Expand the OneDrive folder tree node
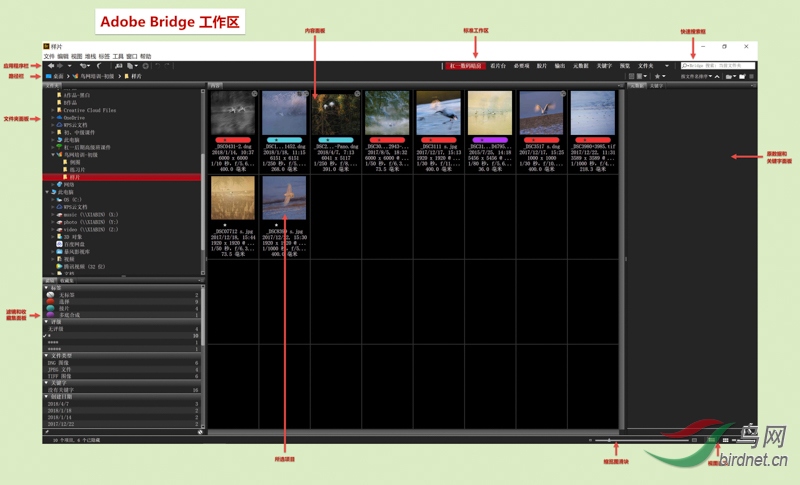The height and width of the screenshot is (485, 800). pos(53,117)
